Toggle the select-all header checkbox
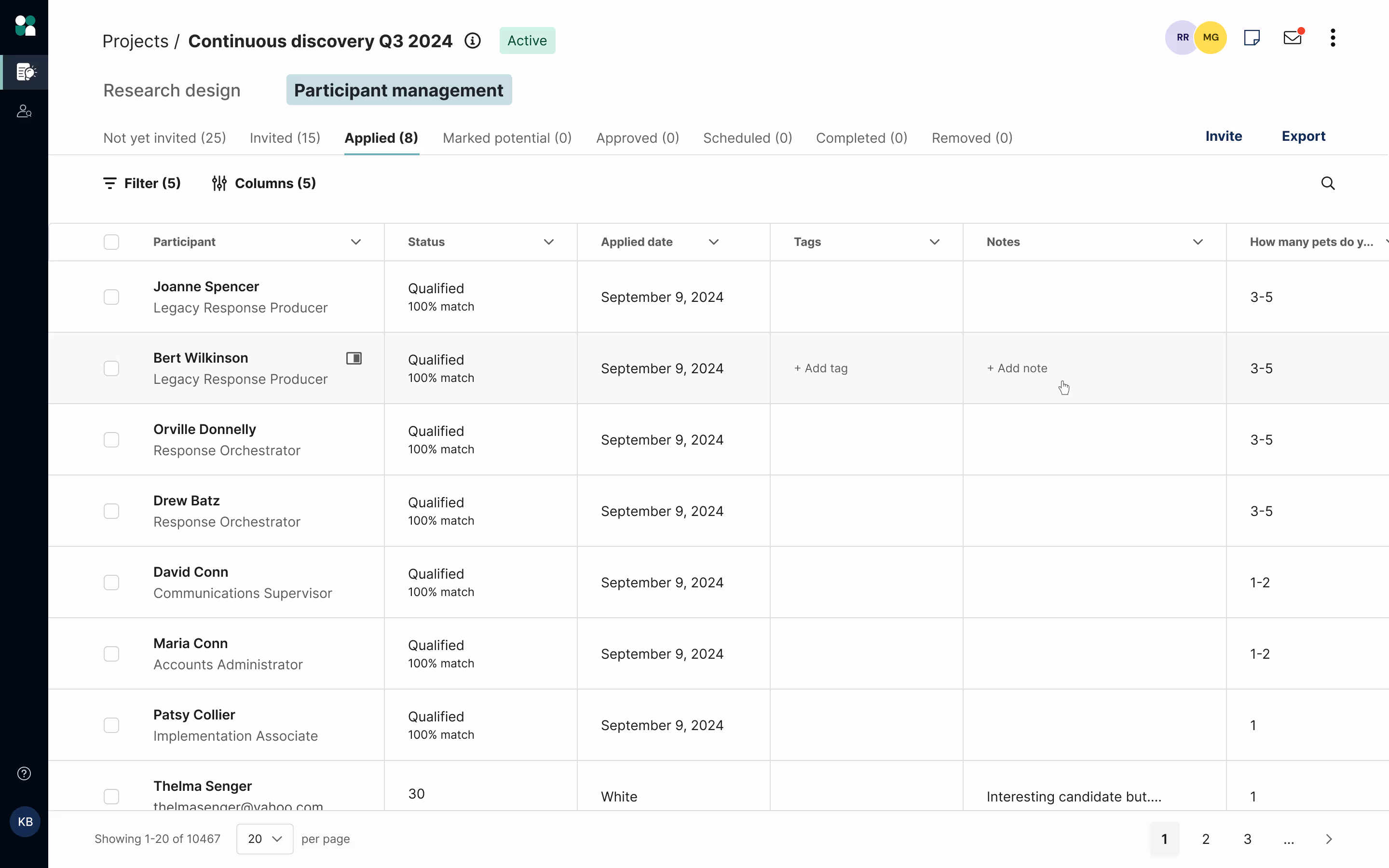The image size is (1389, 868). tap(111, 242)
